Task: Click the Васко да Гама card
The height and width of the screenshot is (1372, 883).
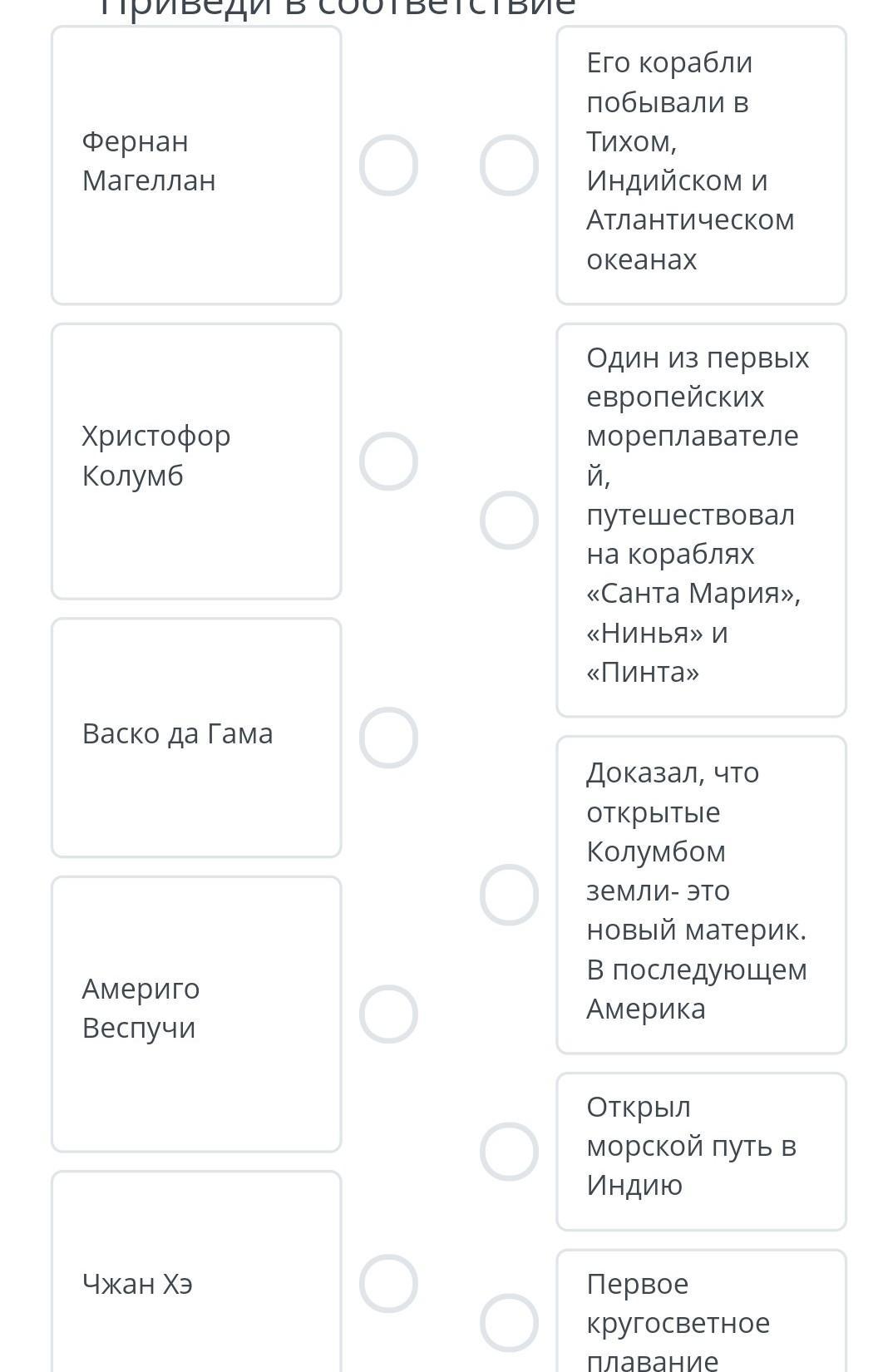Action: pyautogui.click(x=196, y=737)
